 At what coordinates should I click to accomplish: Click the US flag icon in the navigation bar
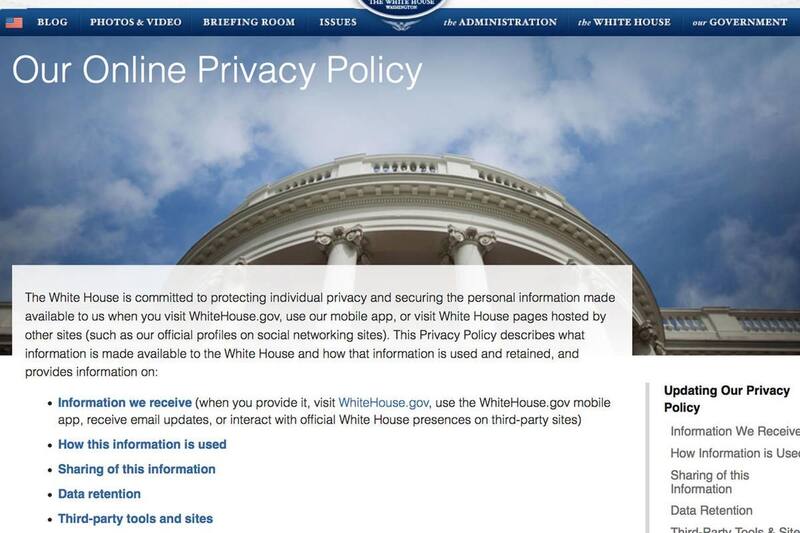coord(14,22)
